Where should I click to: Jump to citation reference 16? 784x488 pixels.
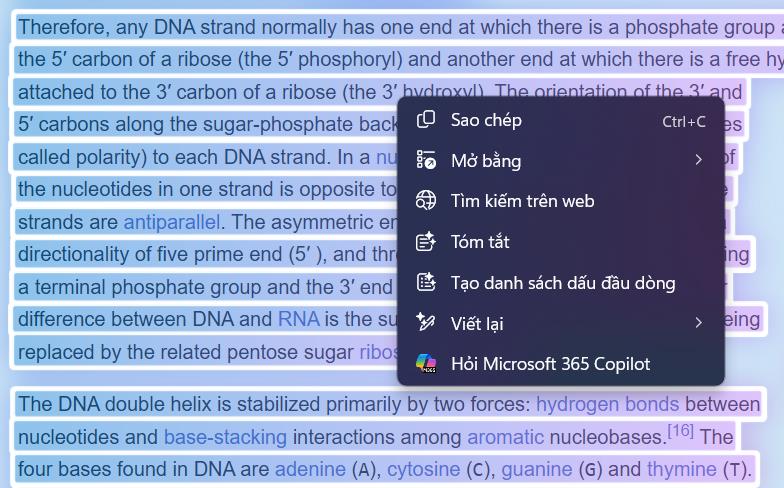680,431
